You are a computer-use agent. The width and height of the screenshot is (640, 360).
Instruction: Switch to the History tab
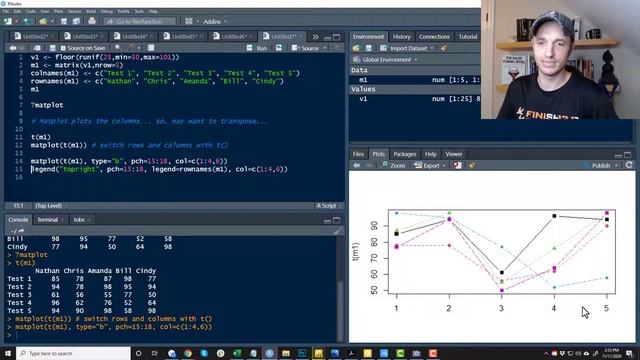click(x=401, y=37)
